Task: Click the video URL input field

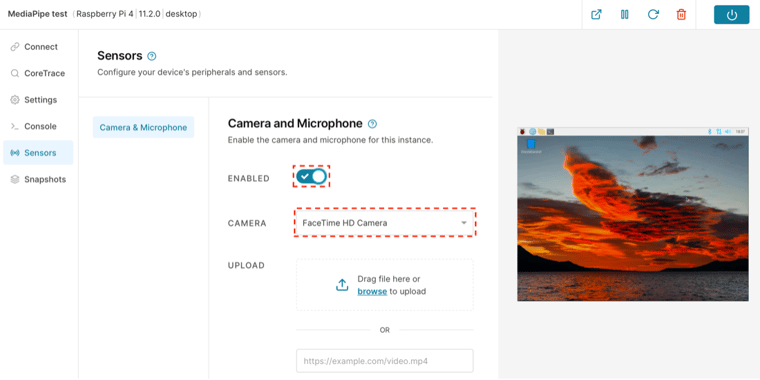Action: [385, 361]
